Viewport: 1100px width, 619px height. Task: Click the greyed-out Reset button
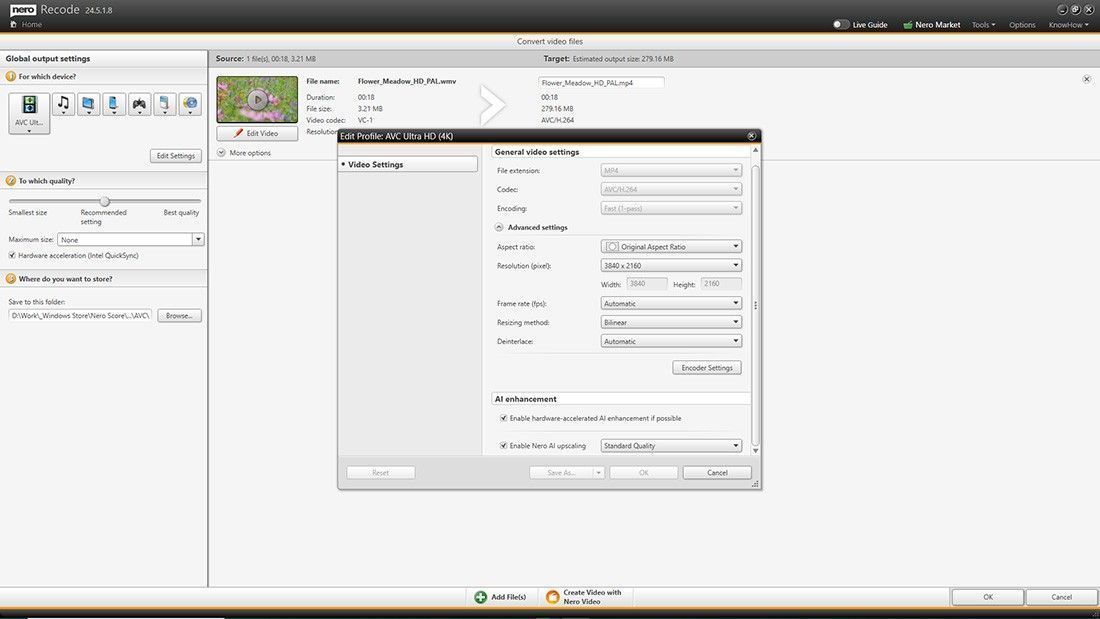point(380,473)
